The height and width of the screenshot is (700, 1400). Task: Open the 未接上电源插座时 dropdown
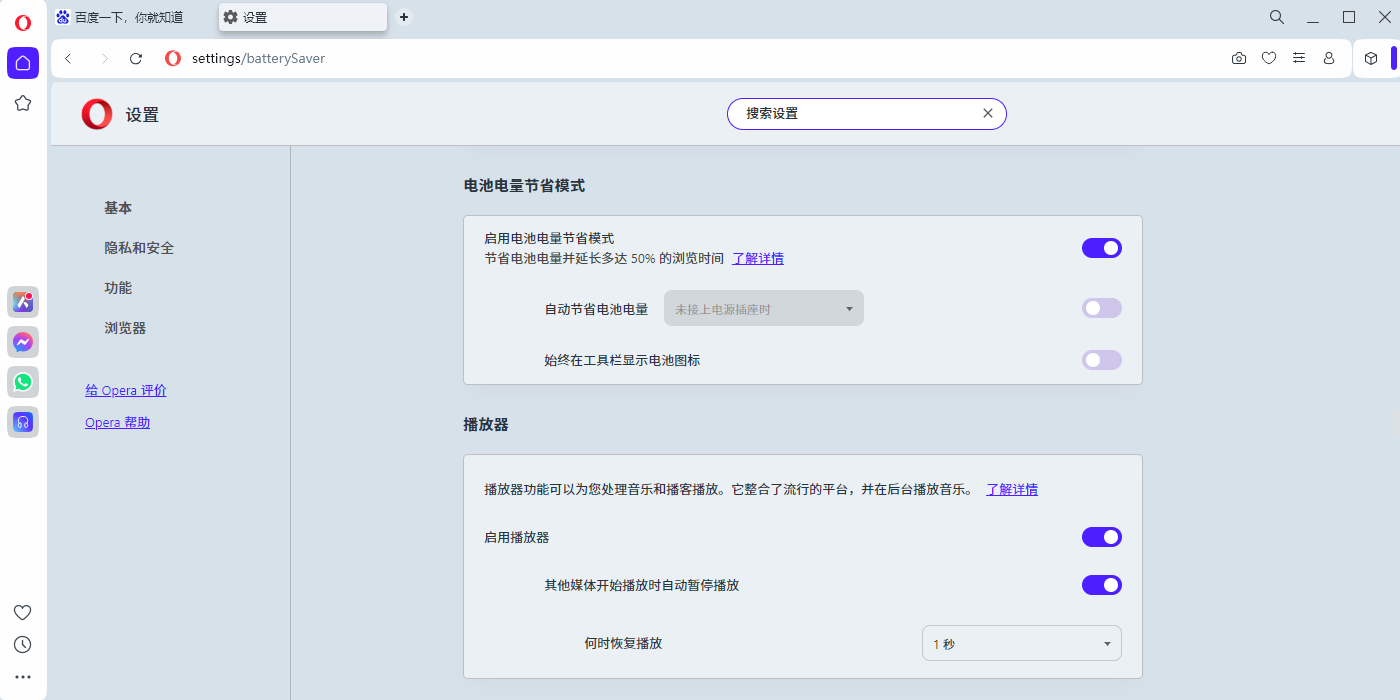coord(763,309)
